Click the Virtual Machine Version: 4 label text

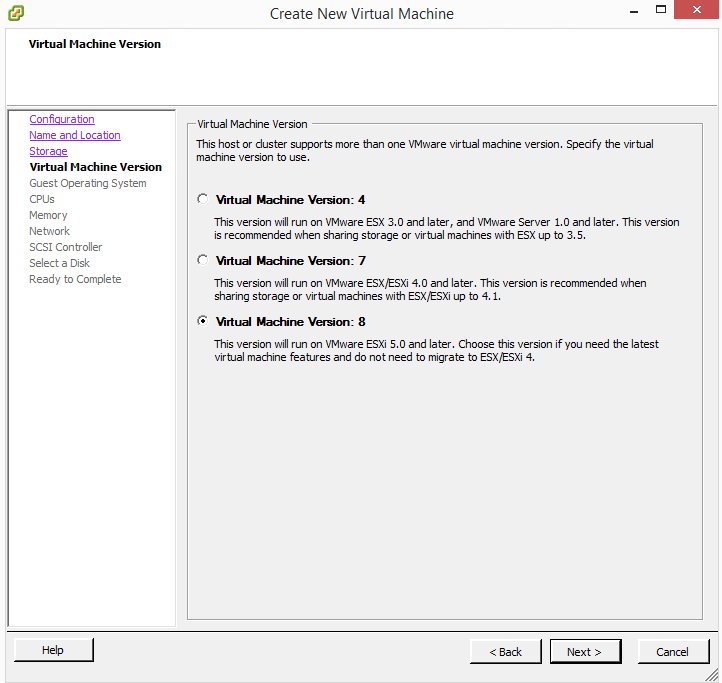[x=291, y=200]
